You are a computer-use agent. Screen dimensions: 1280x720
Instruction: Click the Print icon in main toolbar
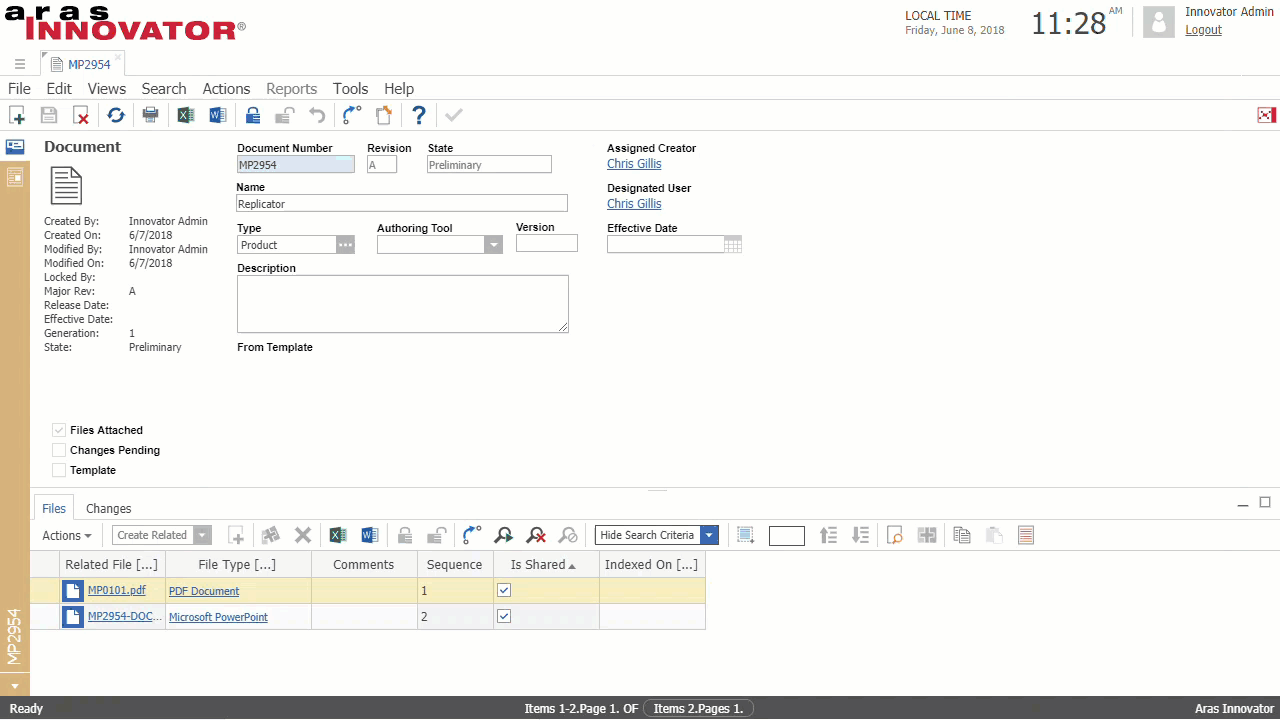150,115
